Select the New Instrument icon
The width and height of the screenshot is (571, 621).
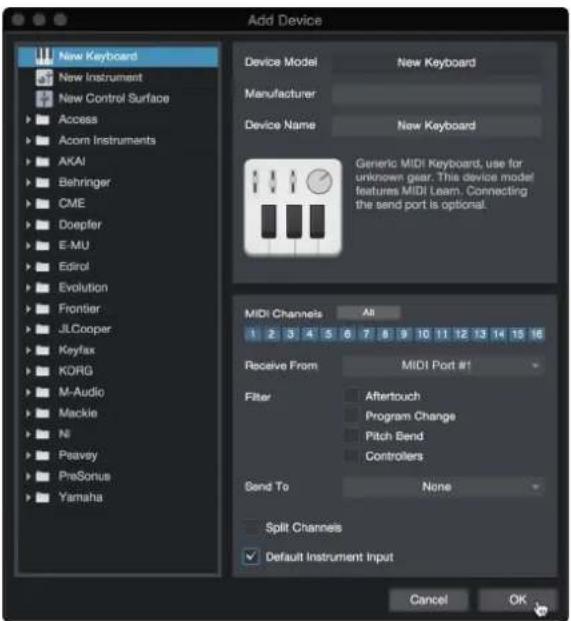(44, 77)
